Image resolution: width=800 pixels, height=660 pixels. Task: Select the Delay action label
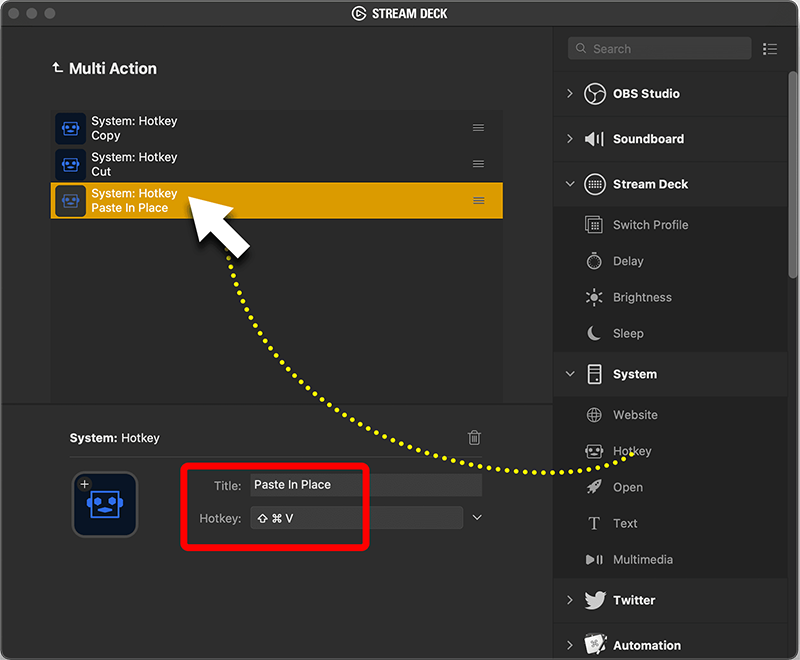coord(628,261)
